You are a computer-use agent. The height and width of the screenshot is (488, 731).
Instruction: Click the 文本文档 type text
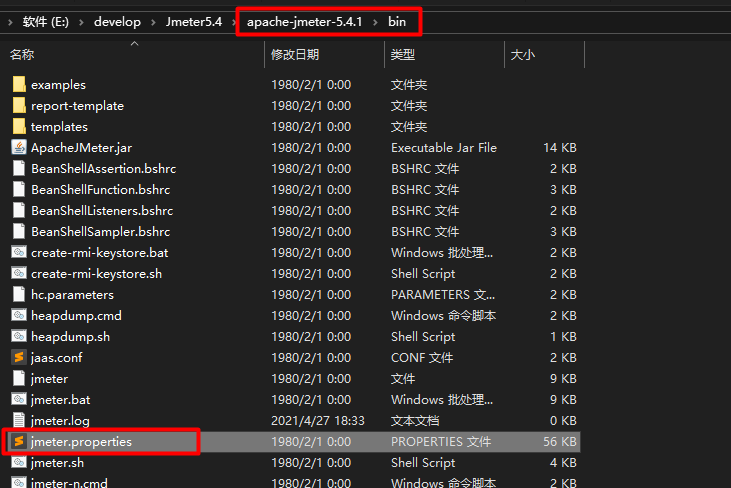pos(415,420)
